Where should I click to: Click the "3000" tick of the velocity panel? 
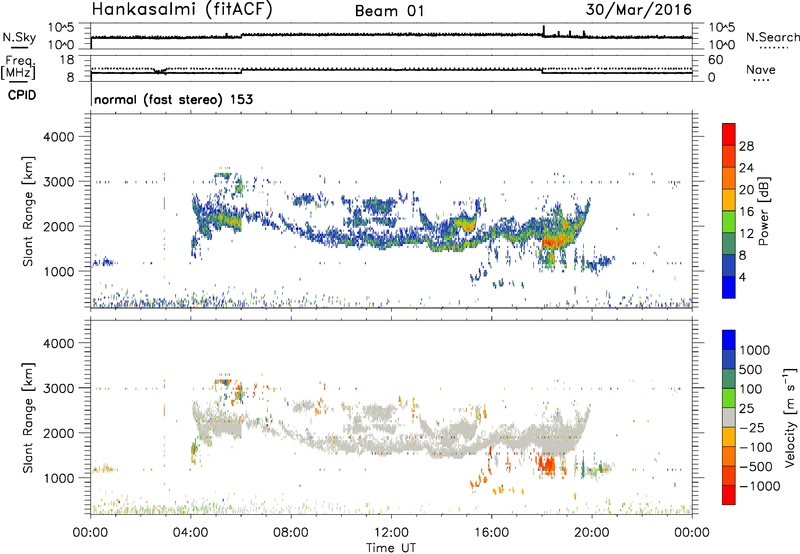[x=59, y=388]
